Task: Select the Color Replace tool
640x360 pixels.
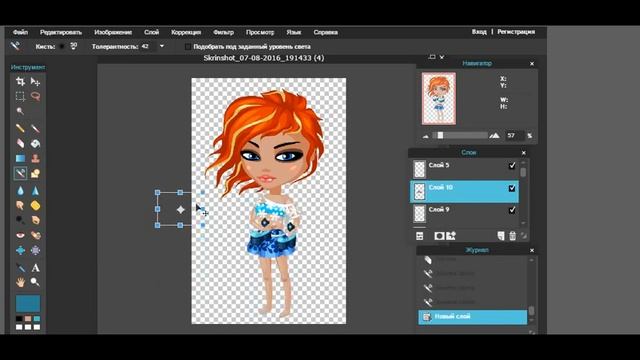Action: point(20,173)
